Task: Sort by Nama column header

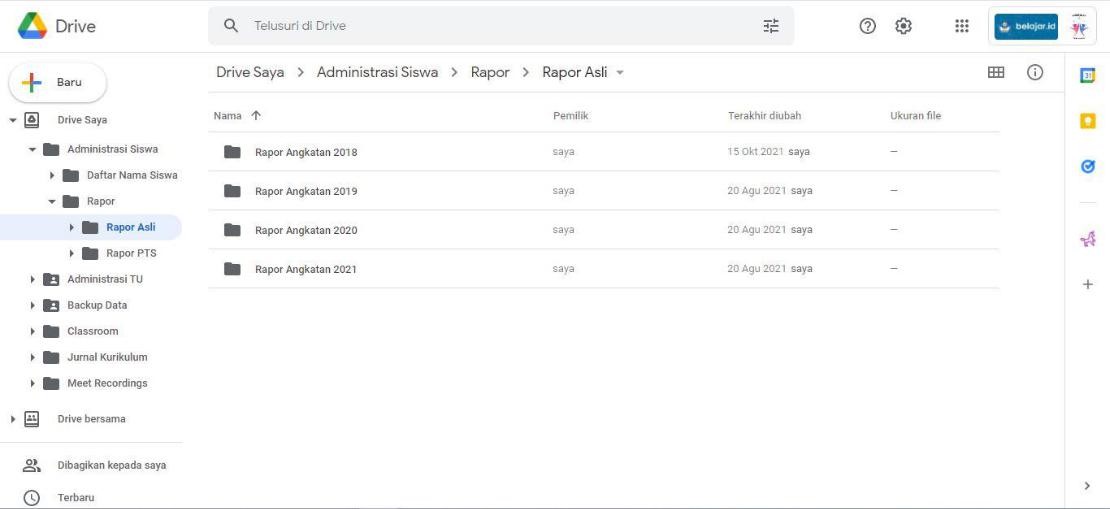Action: click(228, 116)
